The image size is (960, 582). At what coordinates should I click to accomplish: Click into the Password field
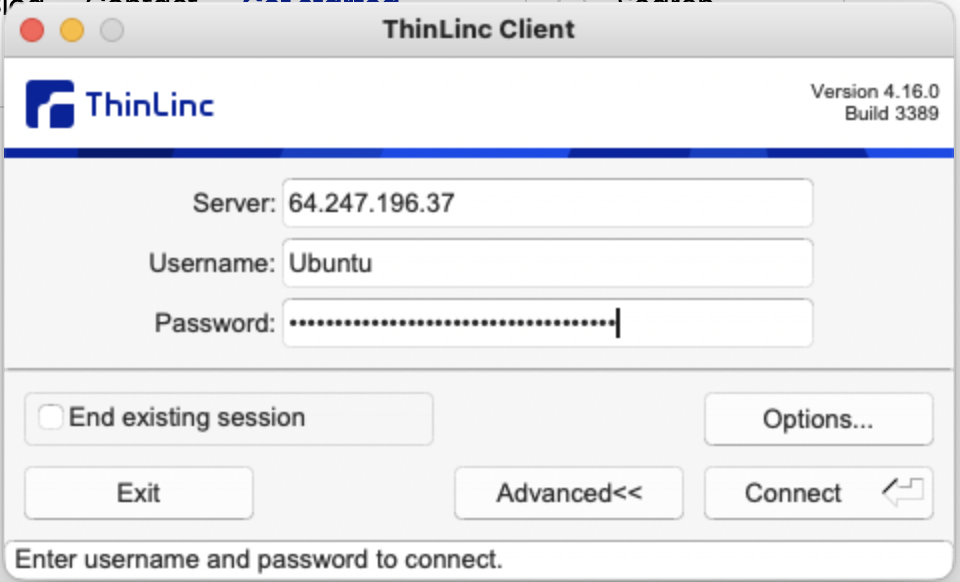[547, 323]
